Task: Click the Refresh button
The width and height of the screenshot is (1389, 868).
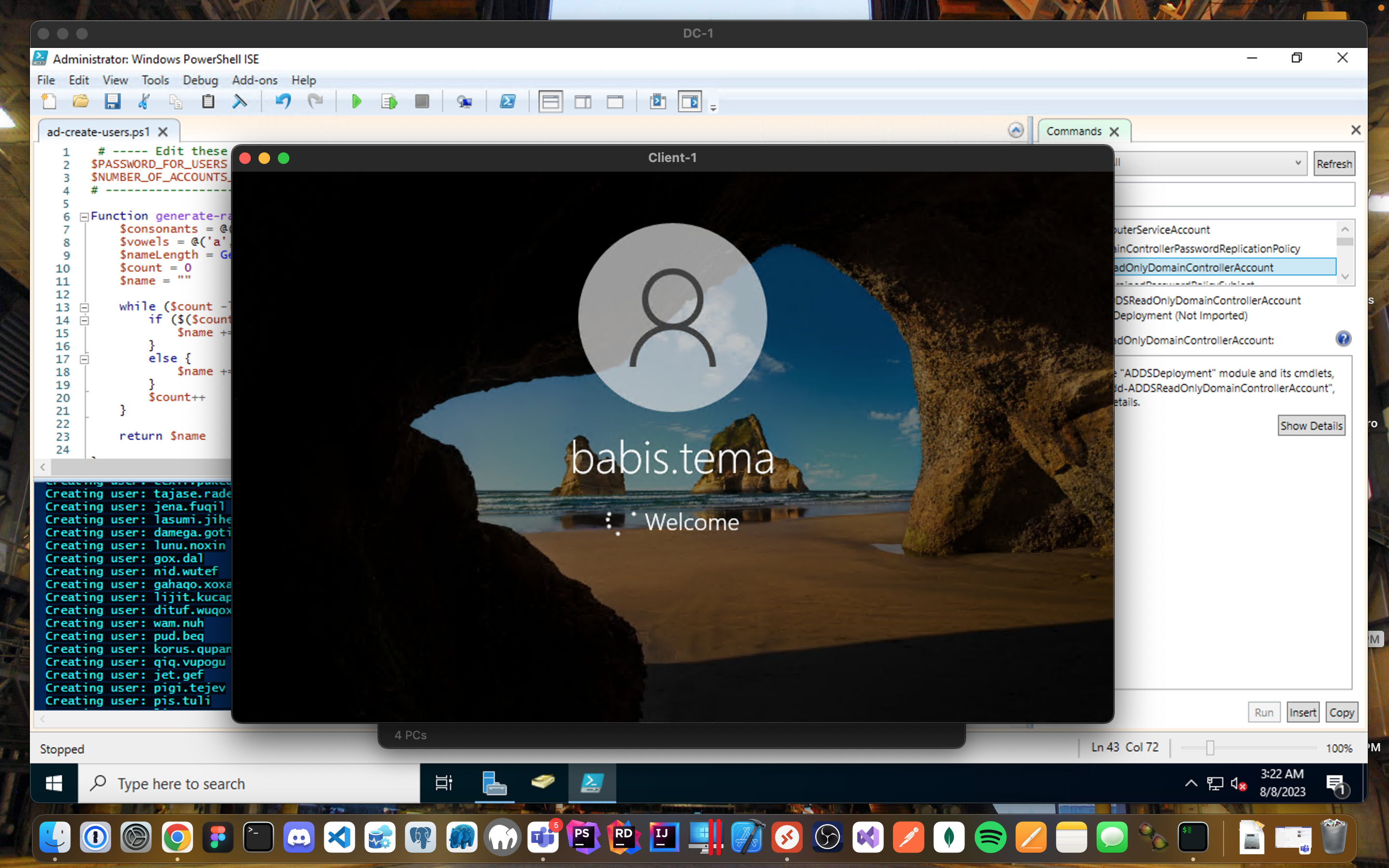Action: tap(1334, 163)
